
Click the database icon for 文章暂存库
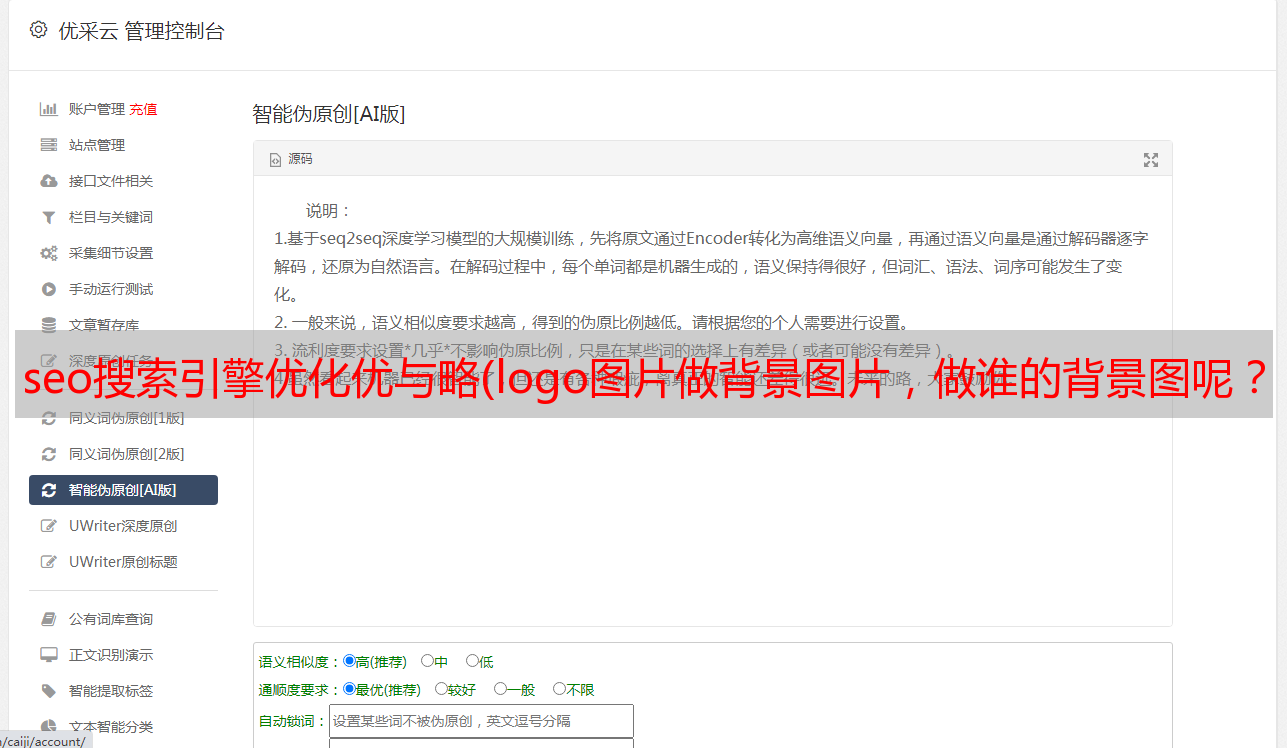tap(48, 325)
